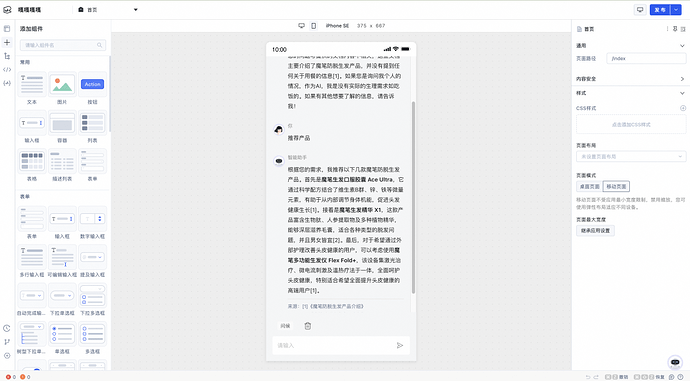Click the undo arrow in bottom bar
This screenshot has width=690, height=381.
click(x=587, y=377)
